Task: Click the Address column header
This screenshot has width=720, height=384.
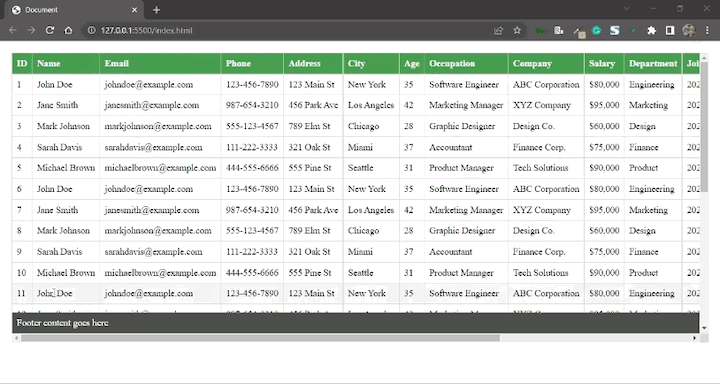Action: pos(313,63)
